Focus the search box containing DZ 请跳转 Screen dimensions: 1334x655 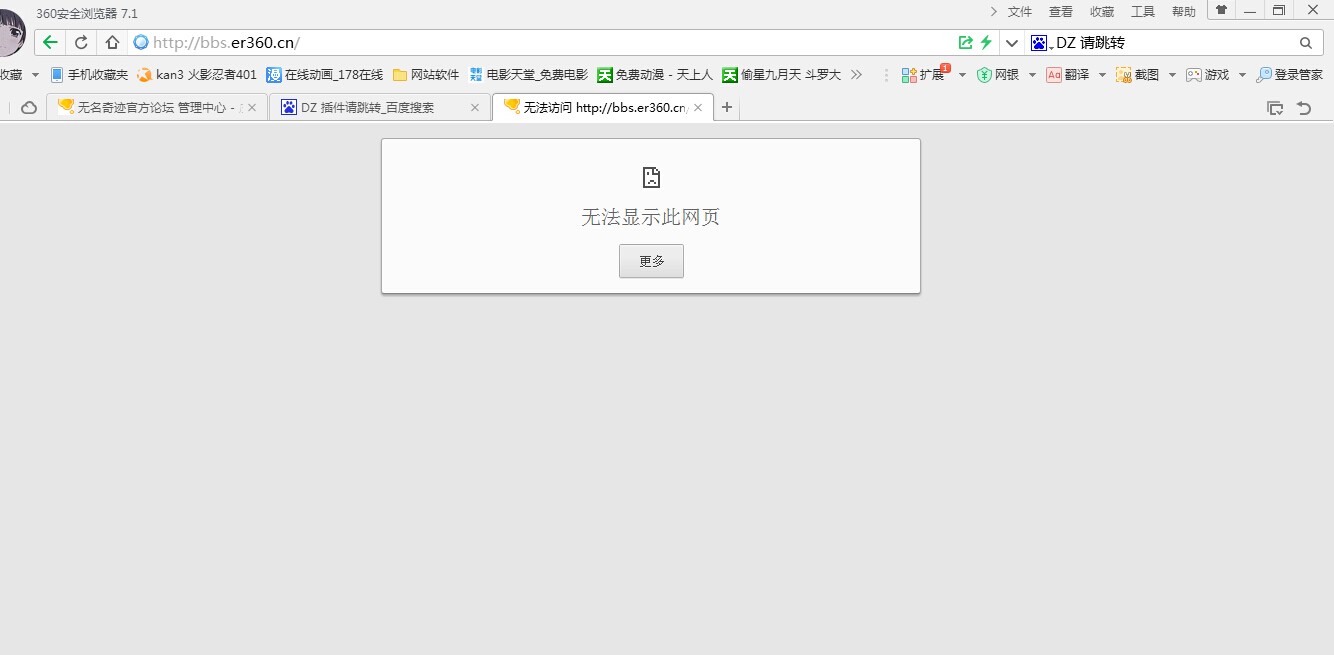coord(1175,43)
